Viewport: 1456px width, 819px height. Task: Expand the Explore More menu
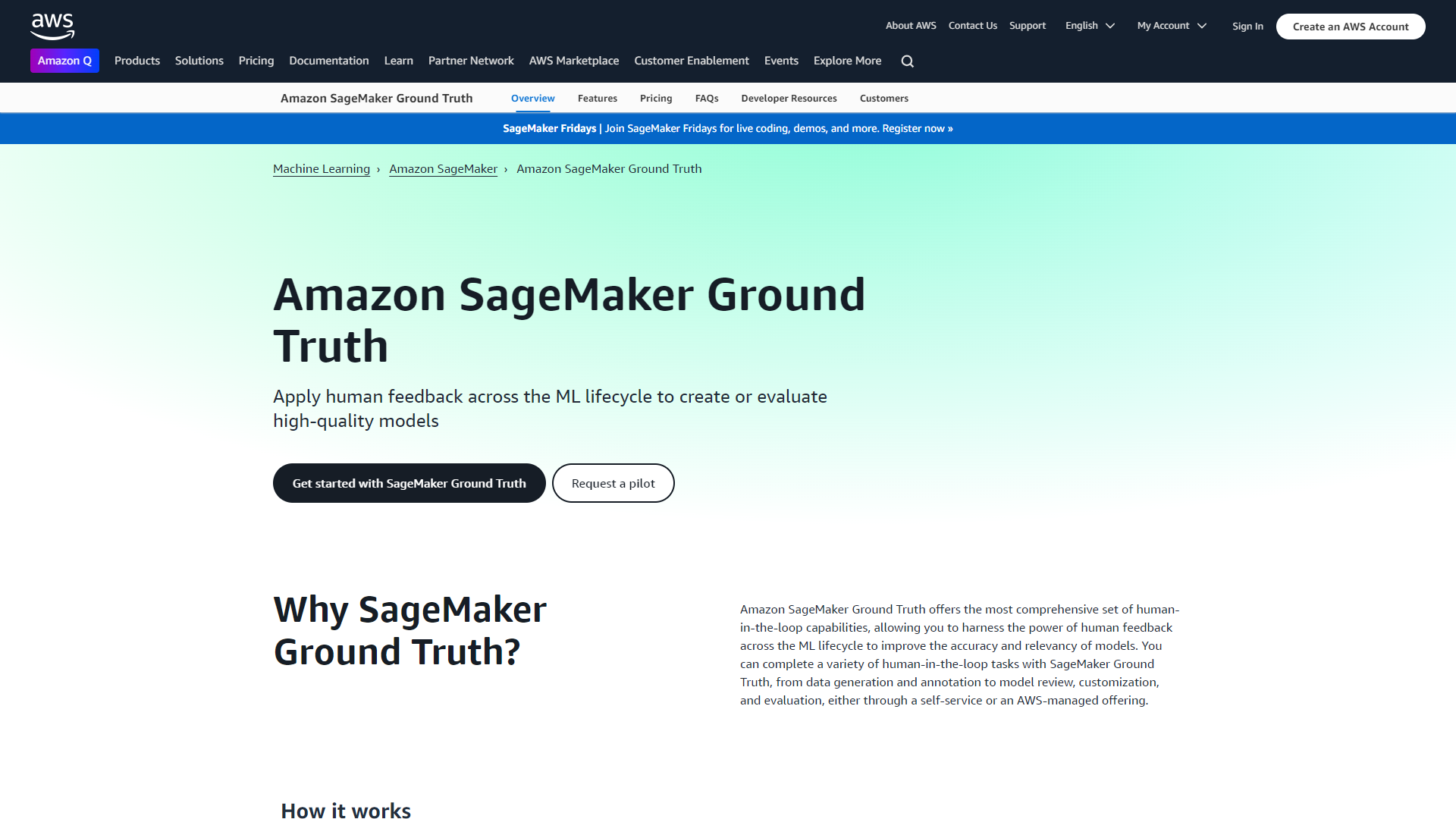click(x=847, y=61)
